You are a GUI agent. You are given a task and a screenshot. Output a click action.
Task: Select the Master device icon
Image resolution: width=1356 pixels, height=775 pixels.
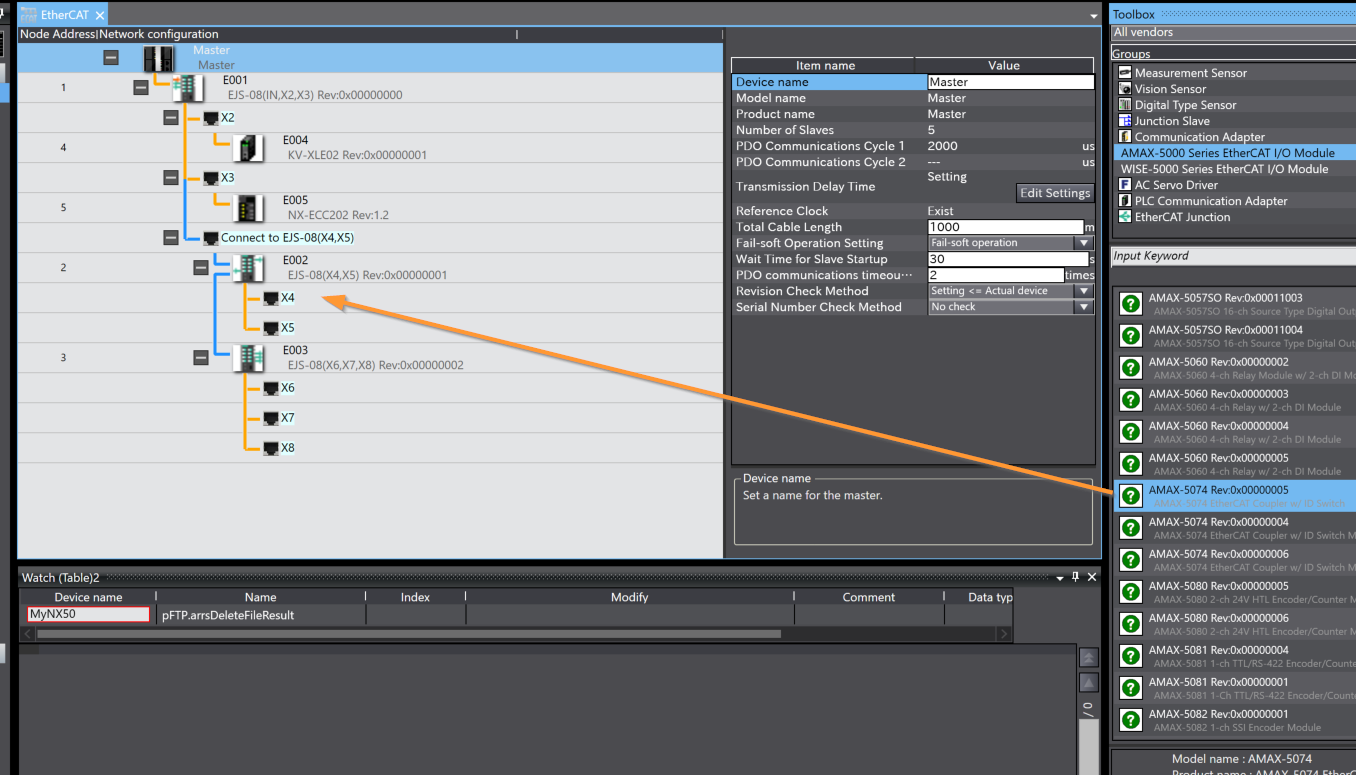(158, 58)
